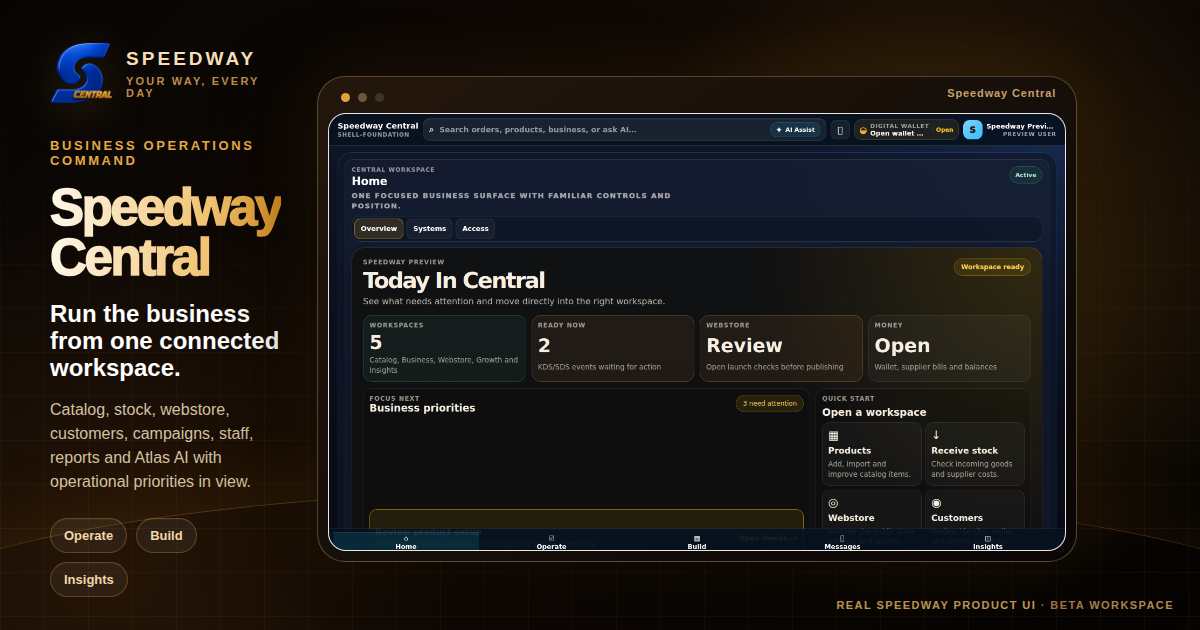
Task: Open the Products quick start card
Action: [872, 454]
